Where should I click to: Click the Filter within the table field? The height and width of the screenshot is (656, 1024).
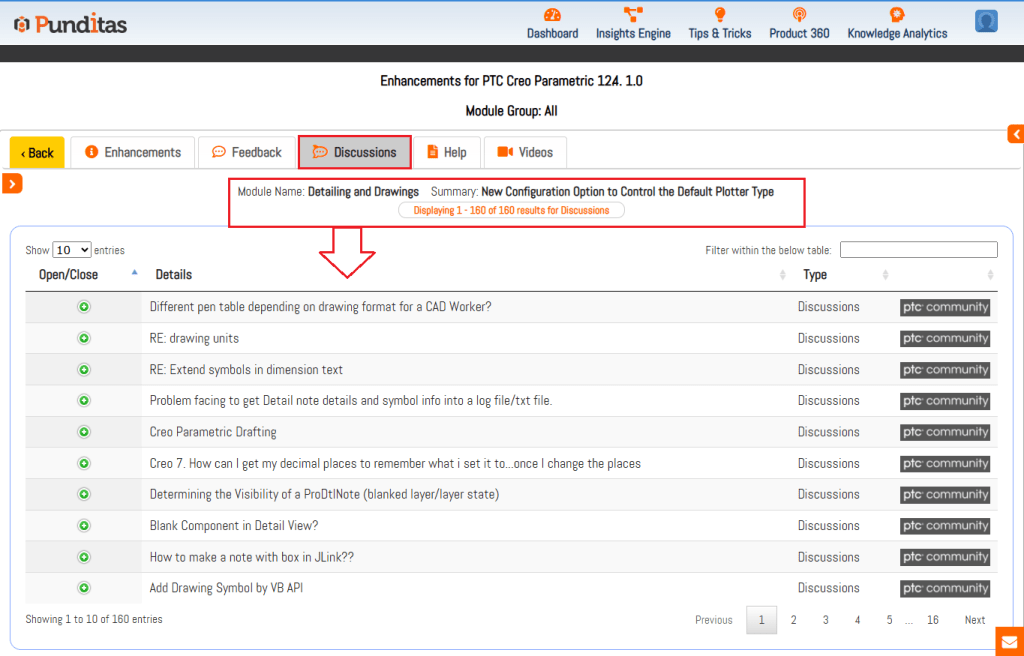click(918, 250)
